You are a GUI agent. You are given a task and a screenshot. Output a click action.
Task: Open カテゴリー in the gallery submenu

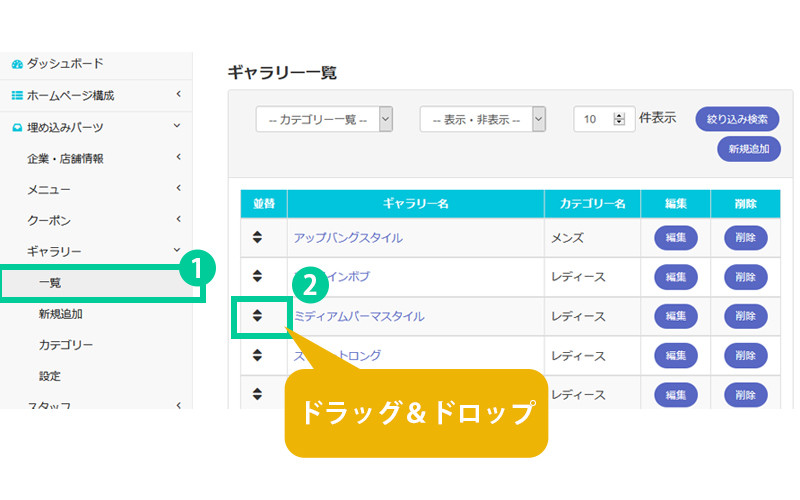click(66, 345)
